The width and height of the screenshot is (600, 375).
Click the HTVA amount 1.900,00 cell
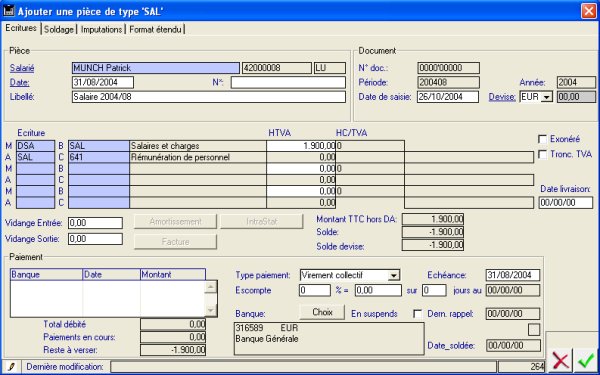pos(301,146)
